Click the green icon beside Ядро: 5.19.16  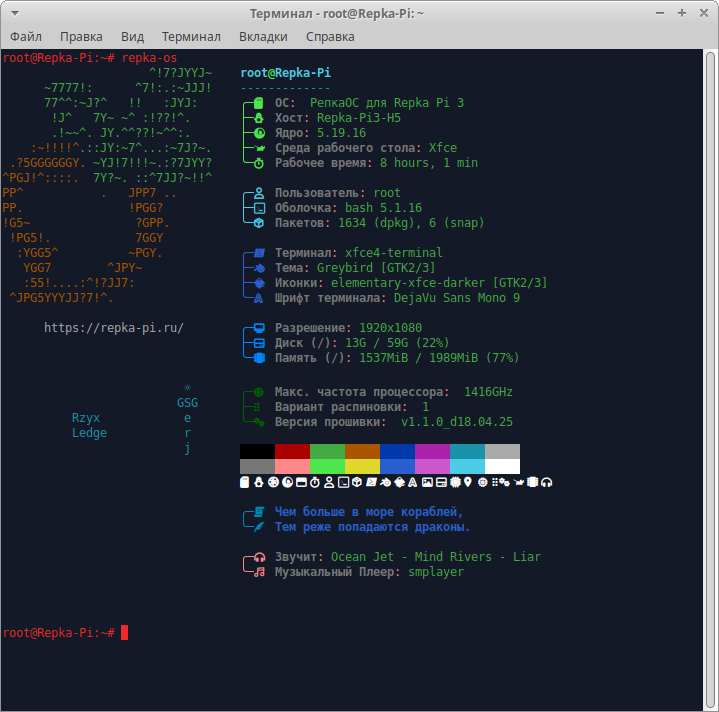pos(259,133)
